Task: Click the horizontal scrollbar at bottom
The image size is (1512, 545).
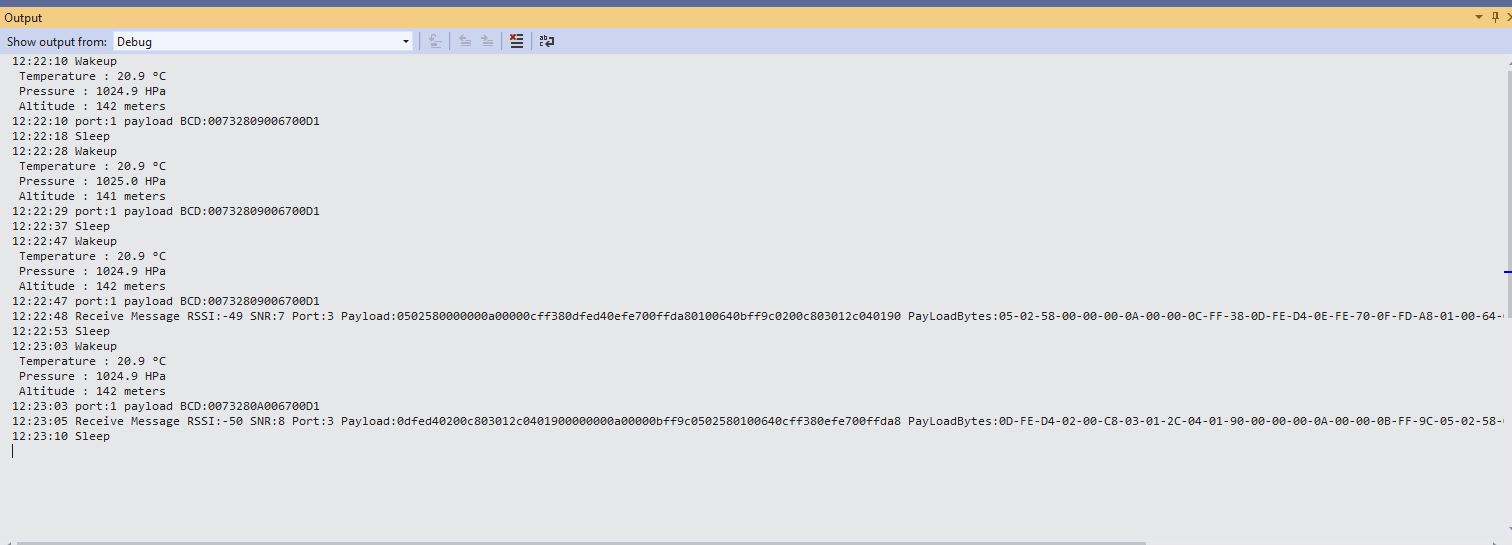Action: (x=580, y=543)
